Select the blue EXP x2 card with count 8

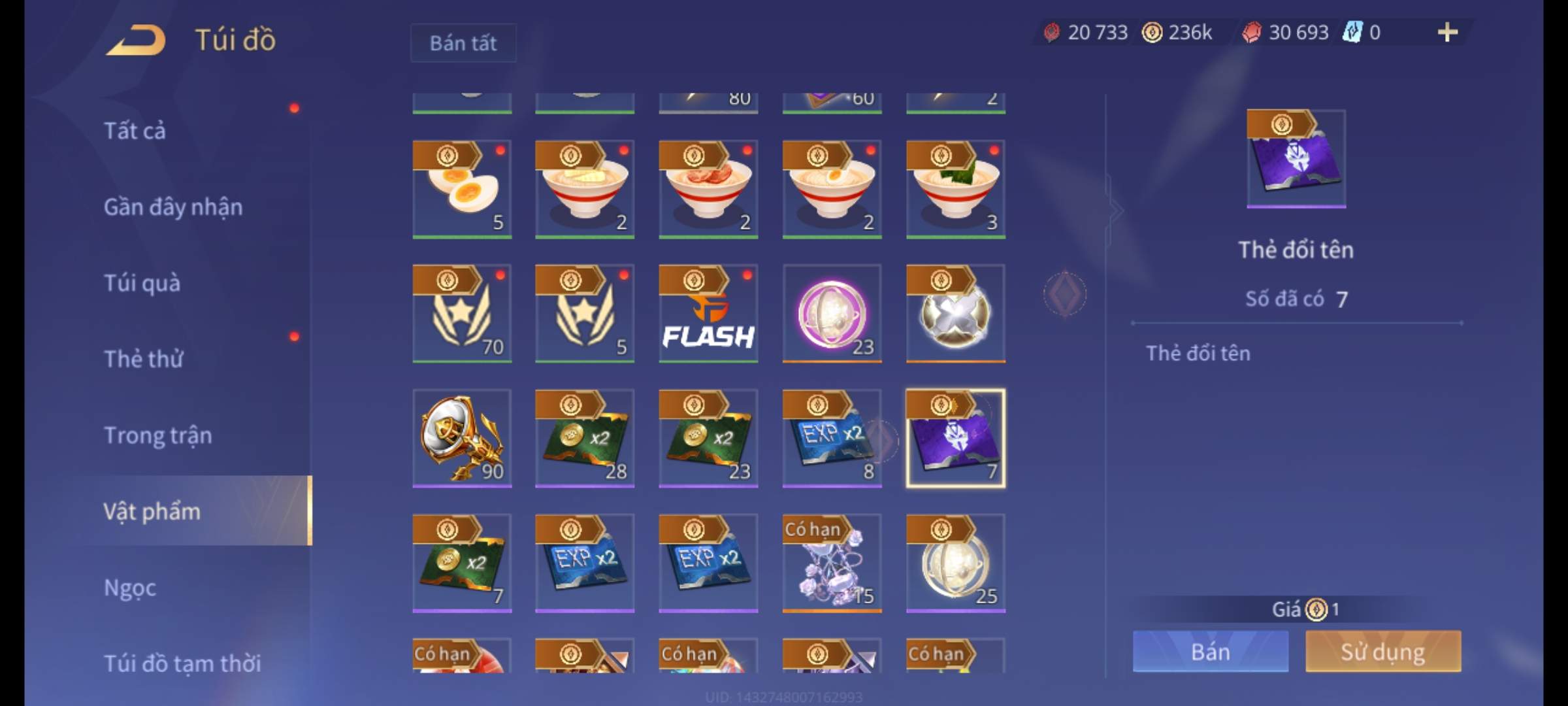pyautogui.click(x=832, y=438)
